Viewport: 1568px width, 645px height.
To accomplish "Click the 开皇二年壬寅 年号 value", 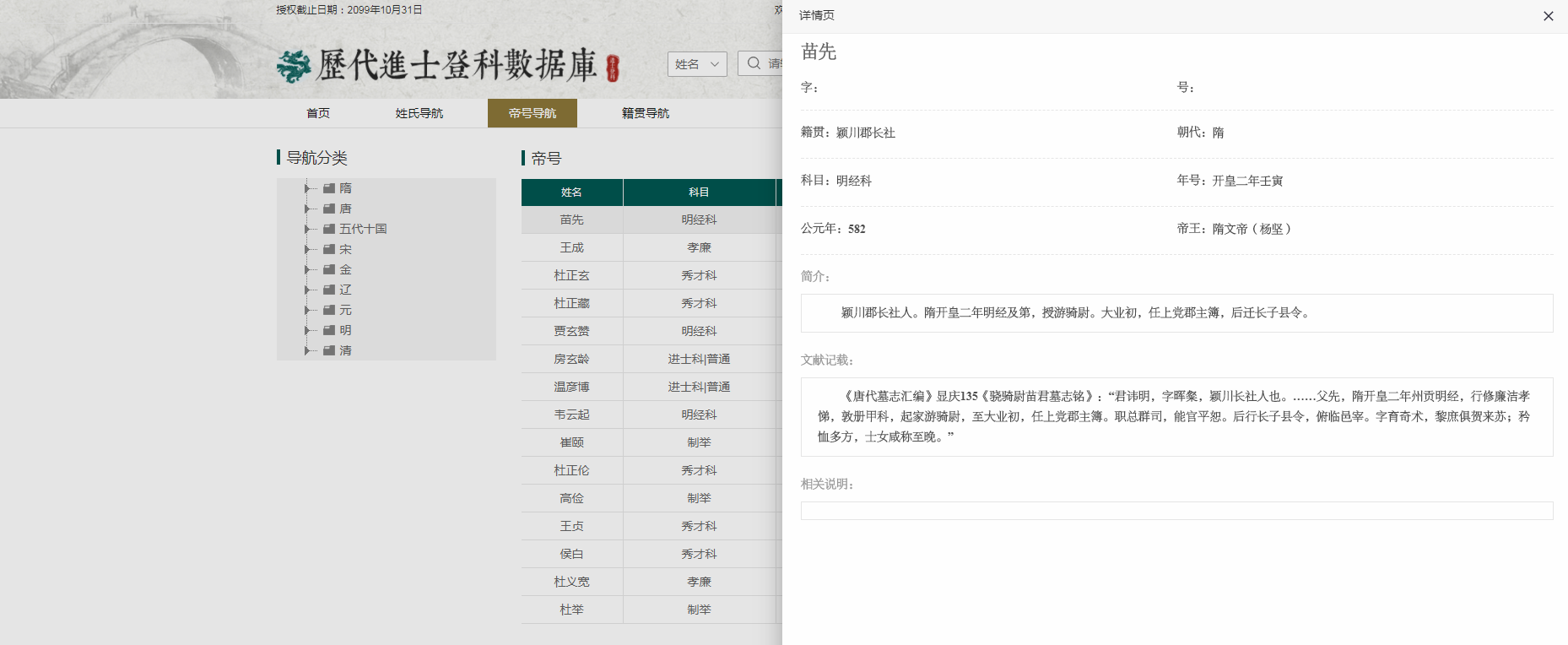I will 1247,181.
